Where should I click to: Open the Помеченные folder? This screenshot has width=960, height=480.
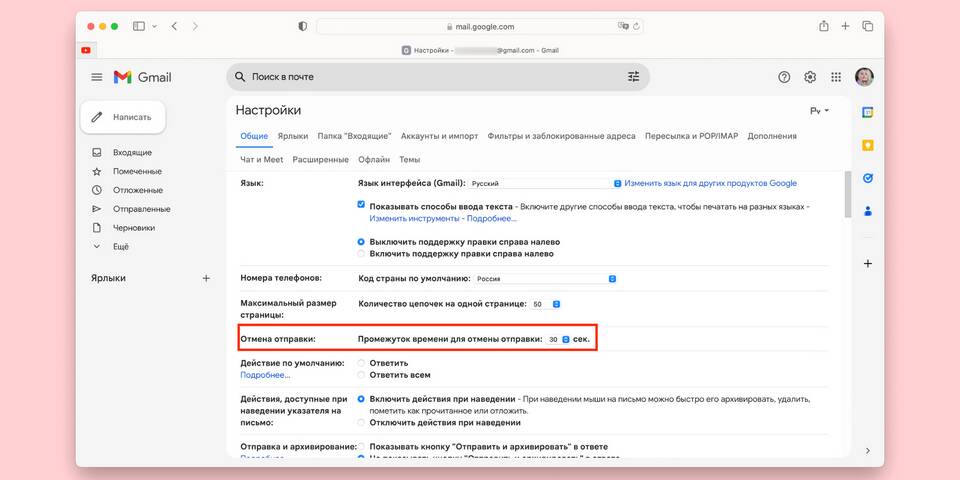pyautogui.click(x=137, y=171)
